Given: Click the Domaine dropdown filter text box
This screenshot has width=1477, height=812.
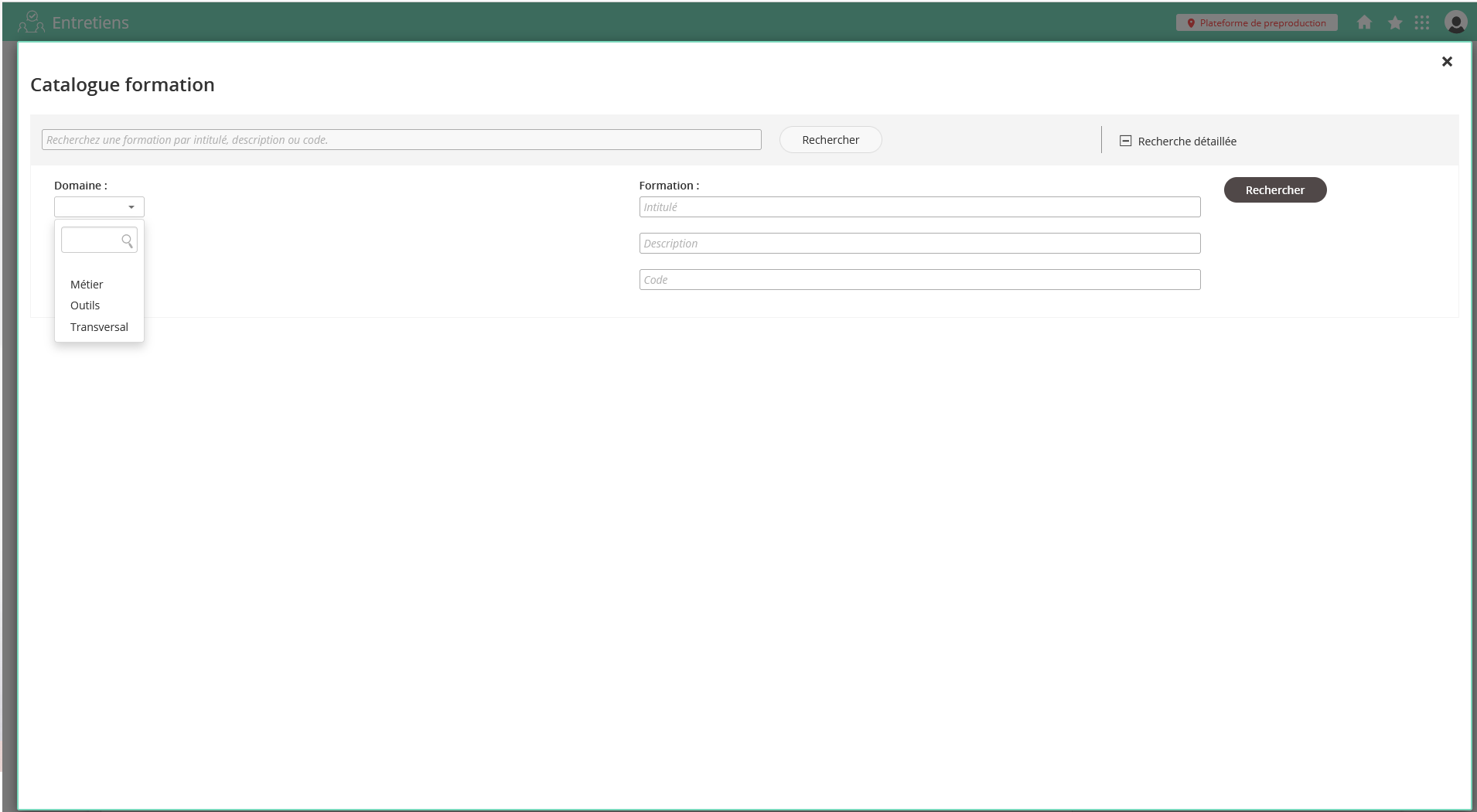Looking at the screenshot, I should tap(90, 241).
